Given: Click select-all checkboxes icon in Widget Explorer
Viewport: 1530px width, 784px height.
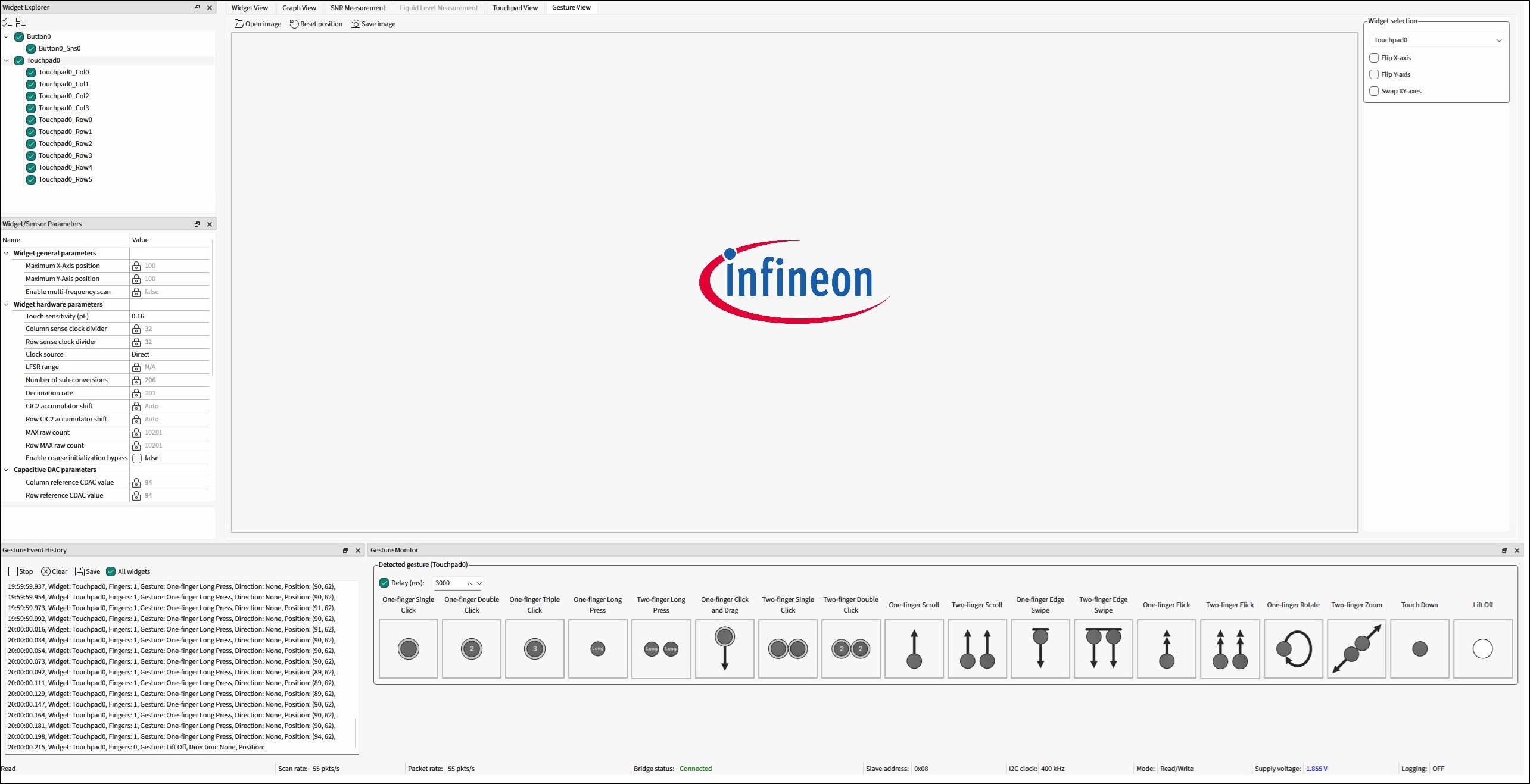Looking at the screenshot, I should tap(7, 23).
